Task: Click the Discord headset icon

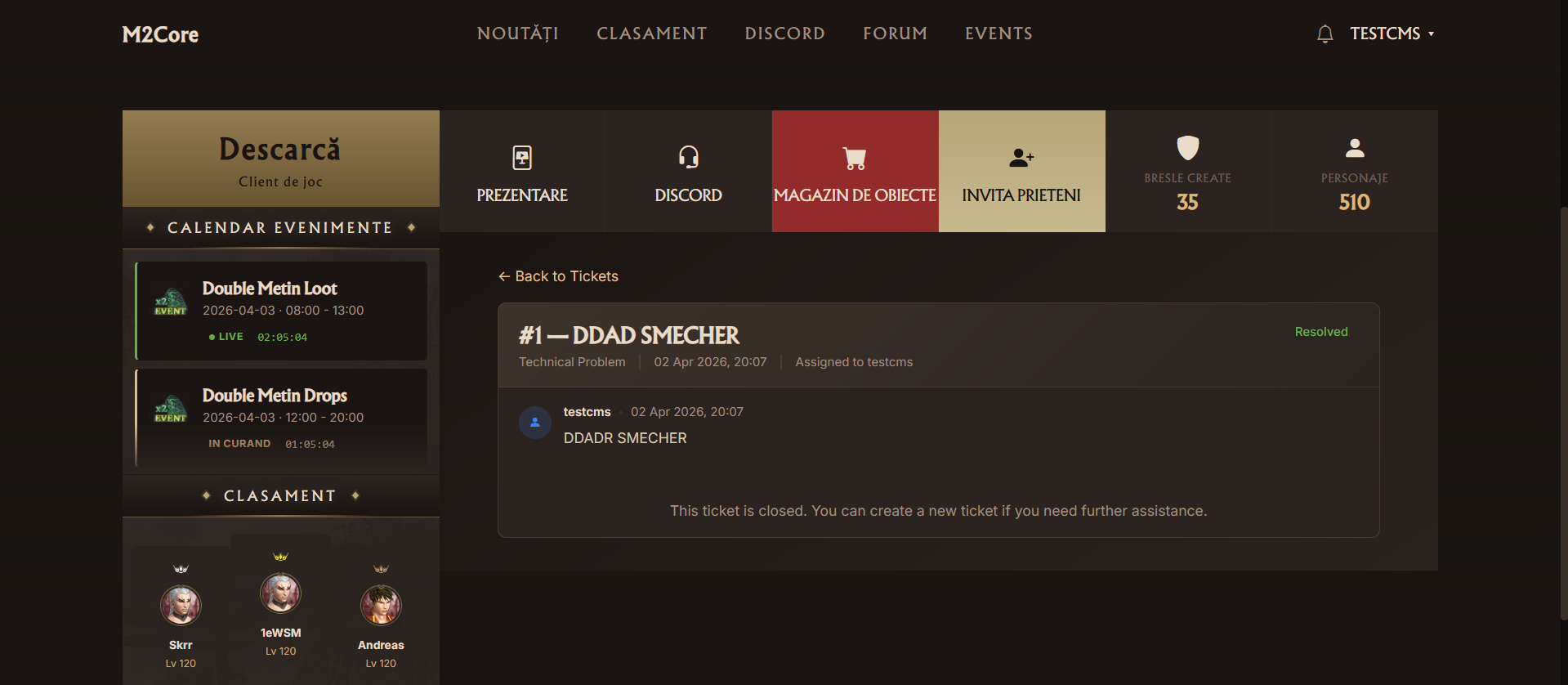Action: click(689, 157)
